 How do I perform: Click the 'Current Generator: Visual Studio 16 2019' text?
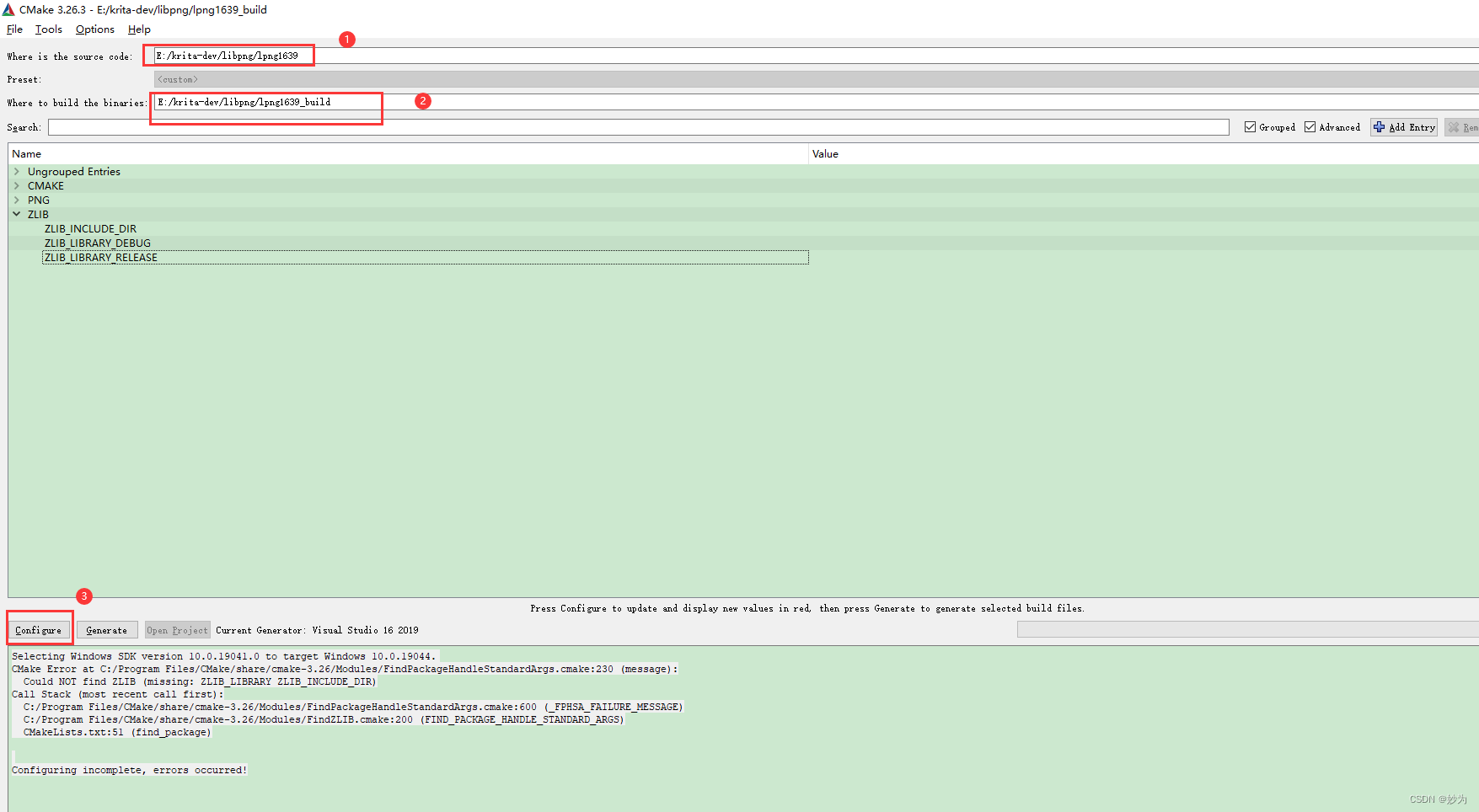[x=317, y=630]
